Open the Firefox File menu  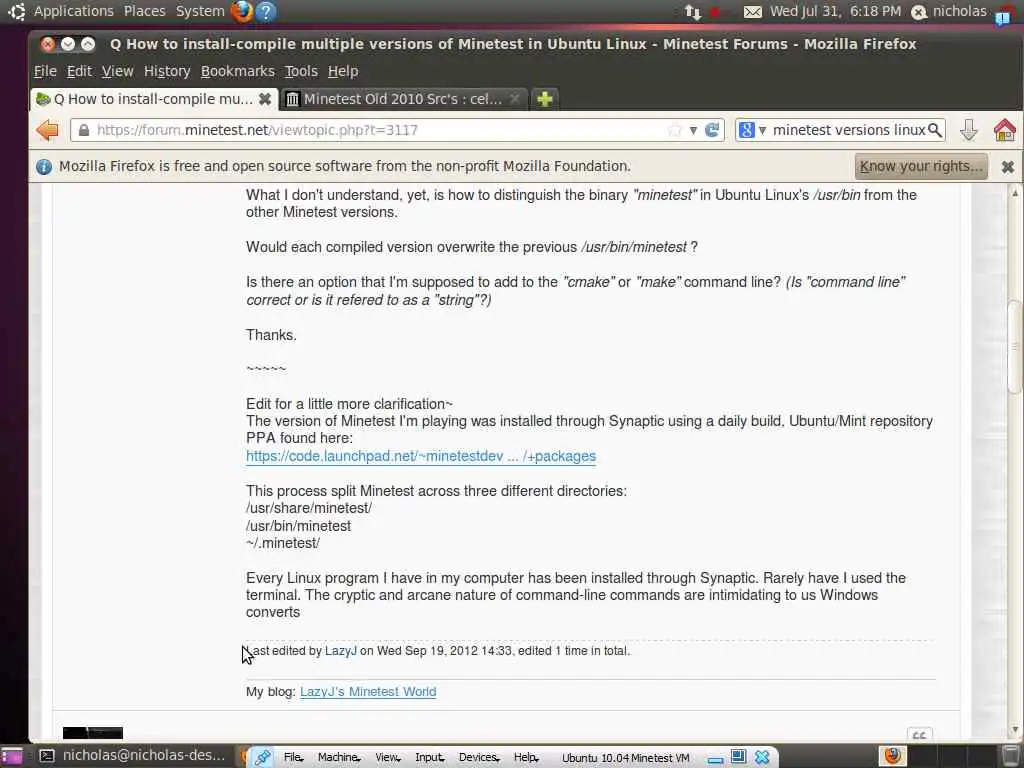pos(45,71)
